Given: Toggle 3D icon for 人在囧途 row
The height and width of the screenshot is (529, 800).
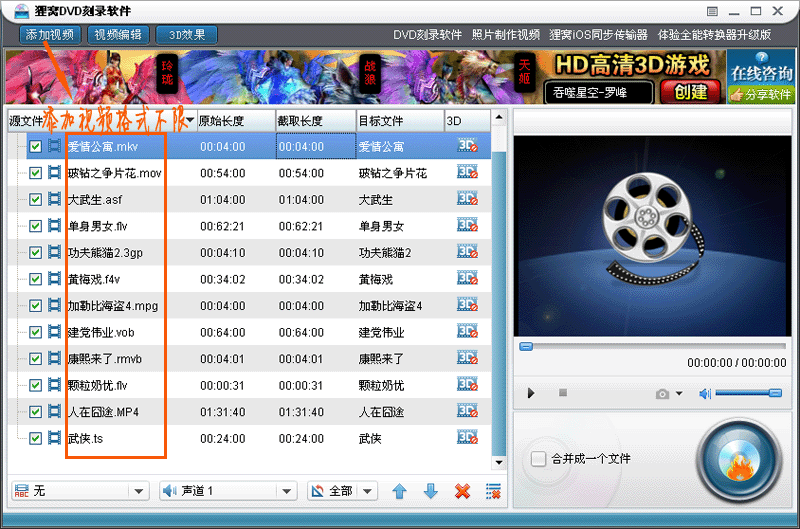Looking at the screenshot, I should 467,411.
